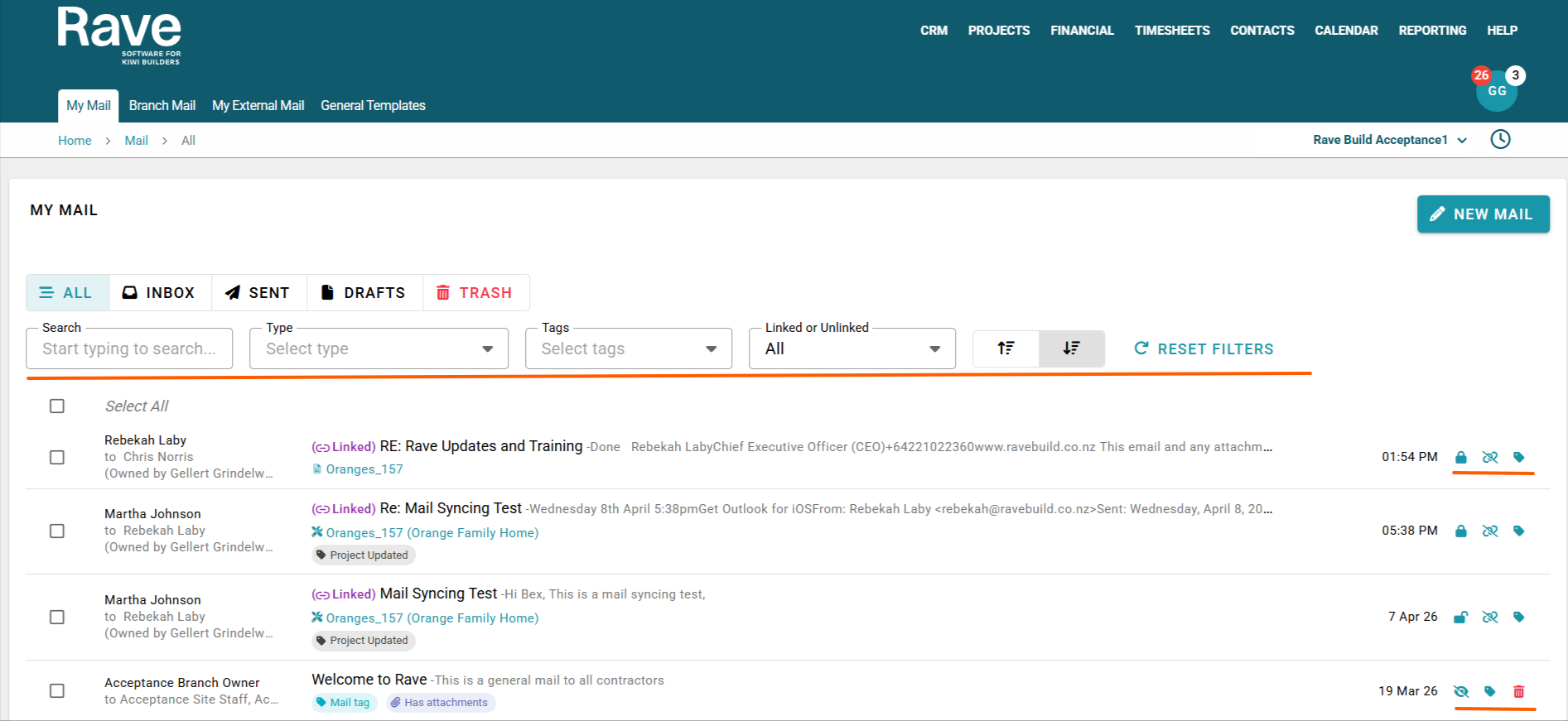
Task: Click in the mail Search field
Action: [129, 348]
